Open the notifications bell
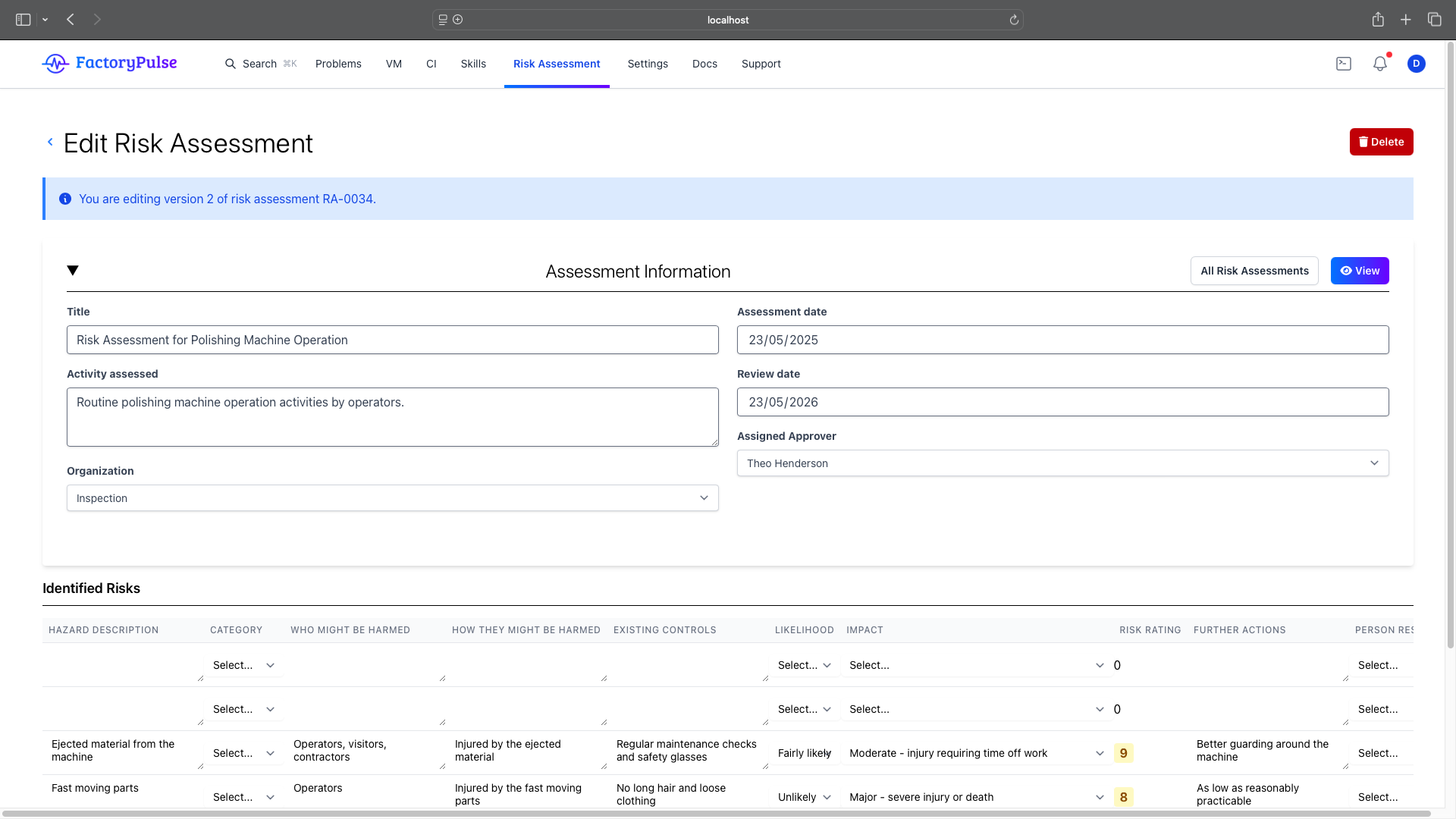 1380,64
